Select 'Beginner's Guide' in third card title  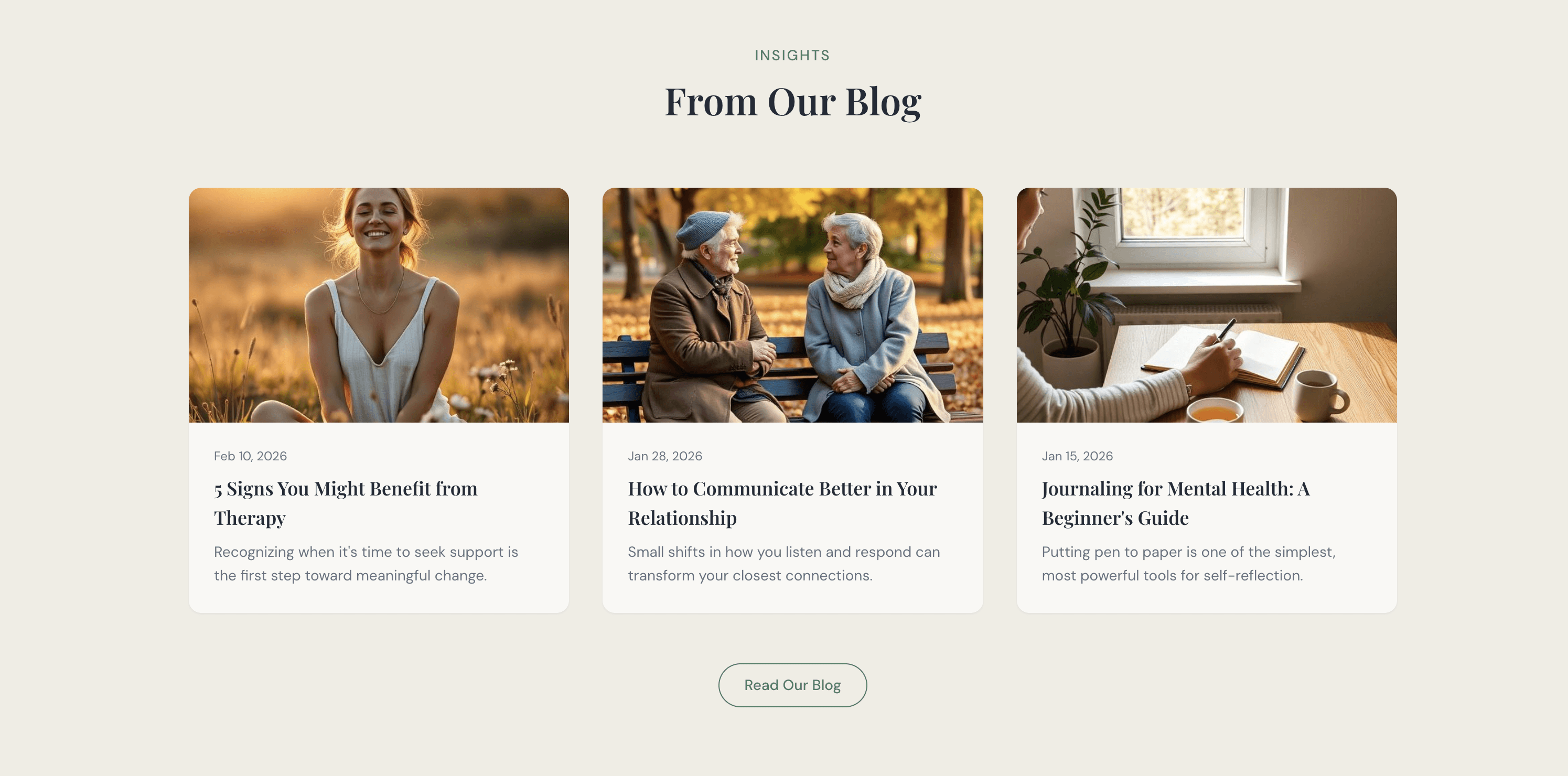1115,518
